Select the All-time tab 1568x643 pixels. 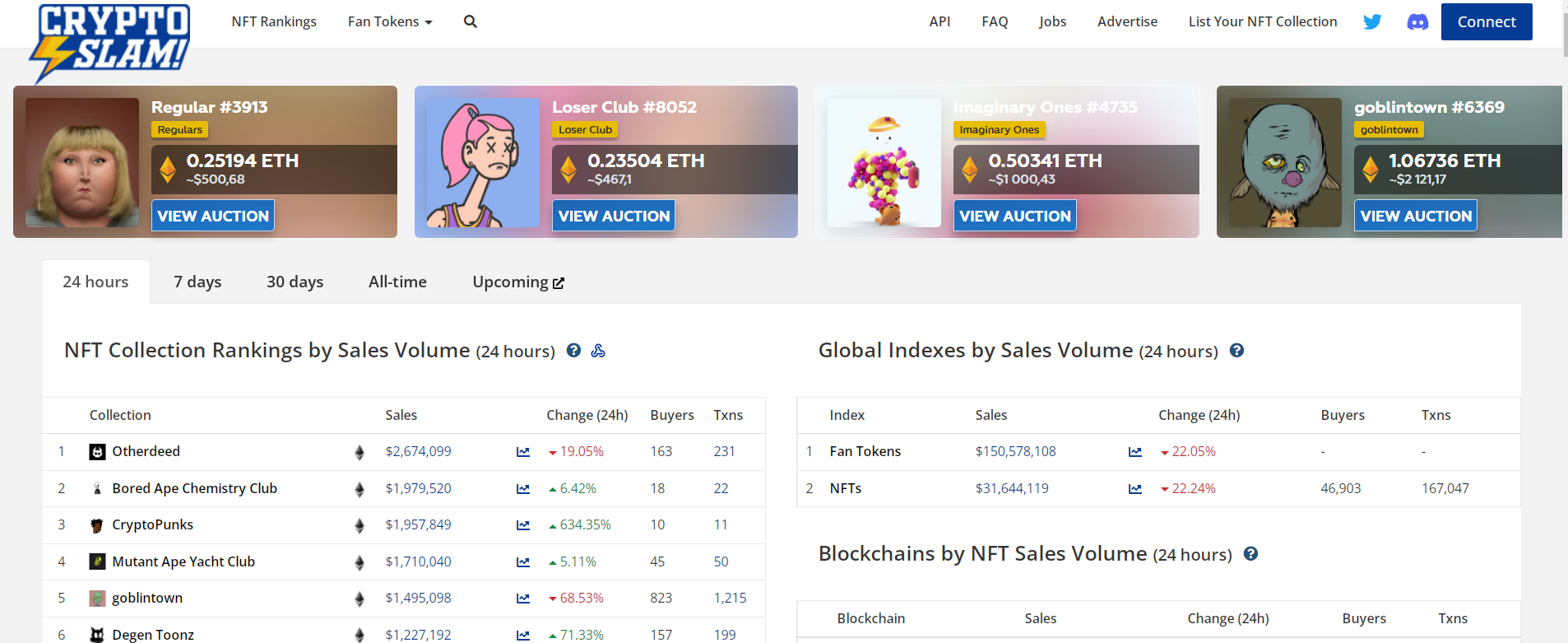click(x=397, y=282)
